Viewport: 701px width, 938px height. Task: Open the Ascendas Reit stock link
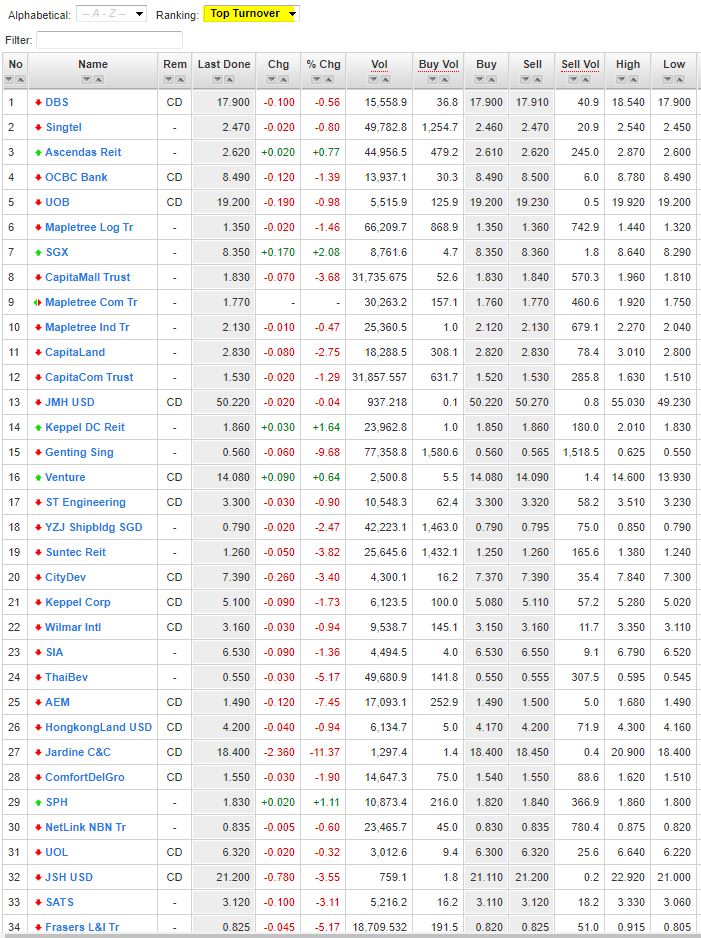(83, 153)
